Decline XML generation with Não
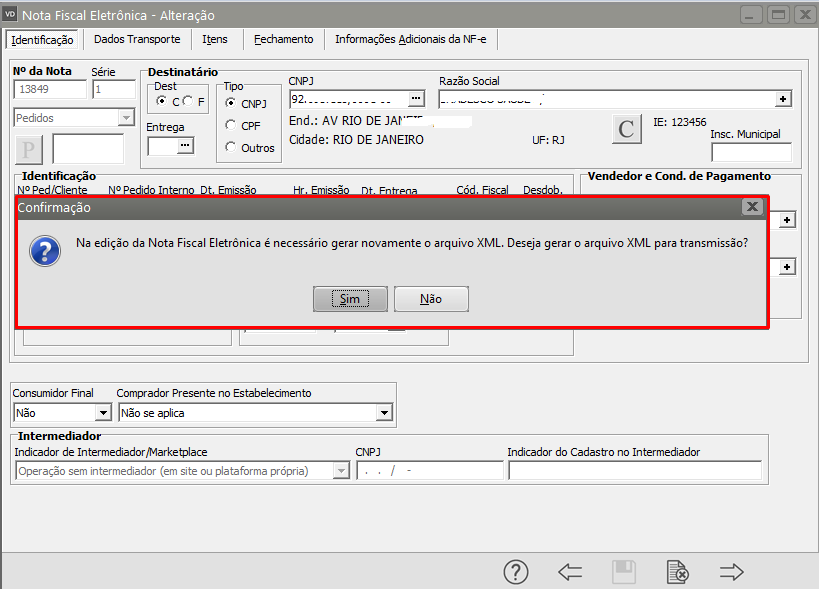The width and height of the screenshot is (819, 589). [x=431, y=299]
